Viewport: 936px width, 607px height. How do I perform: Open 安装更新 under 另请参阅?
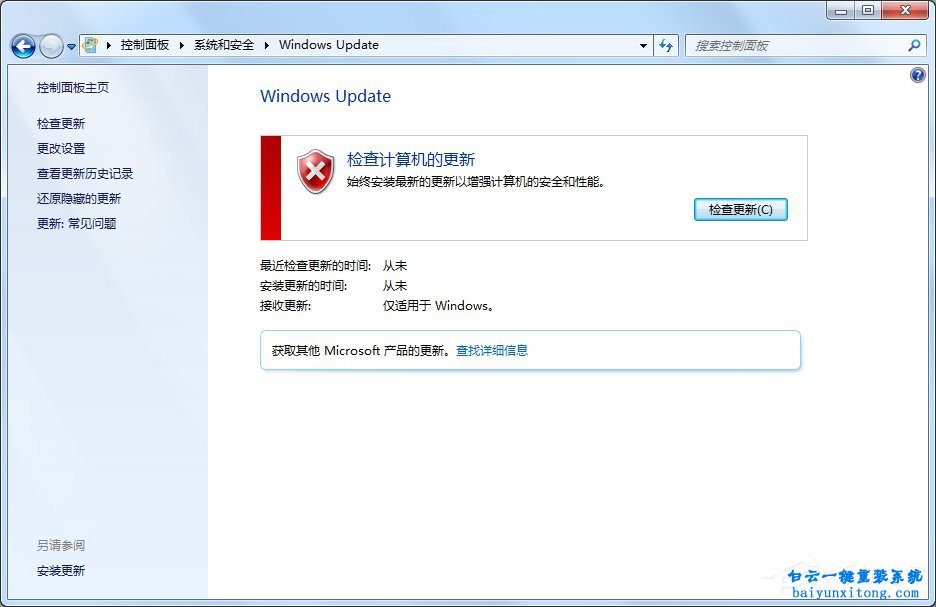[61, 571]
